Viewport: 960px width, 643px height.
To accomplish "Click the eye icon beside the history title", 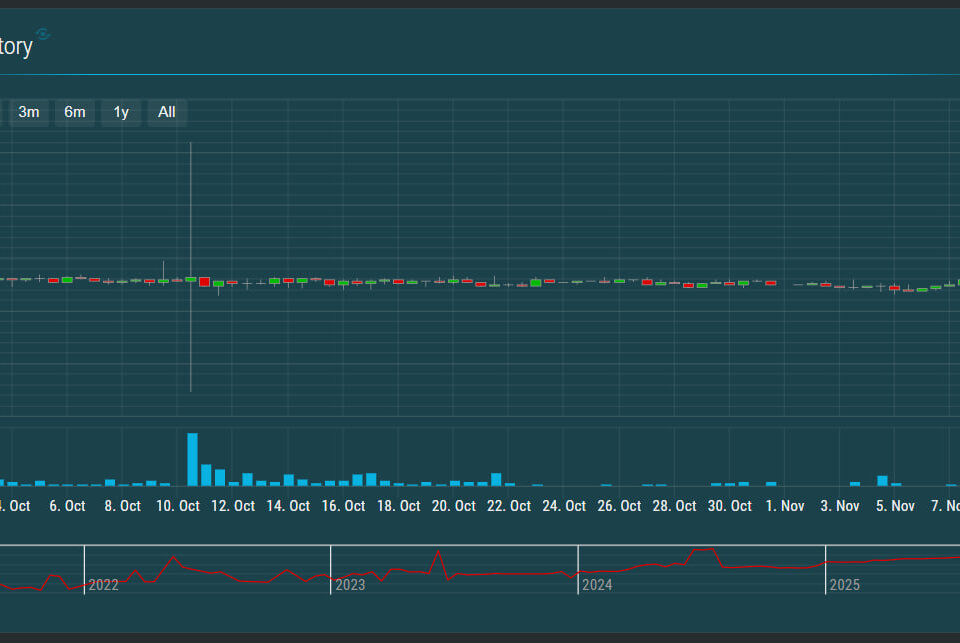I will tap(43, 35).
